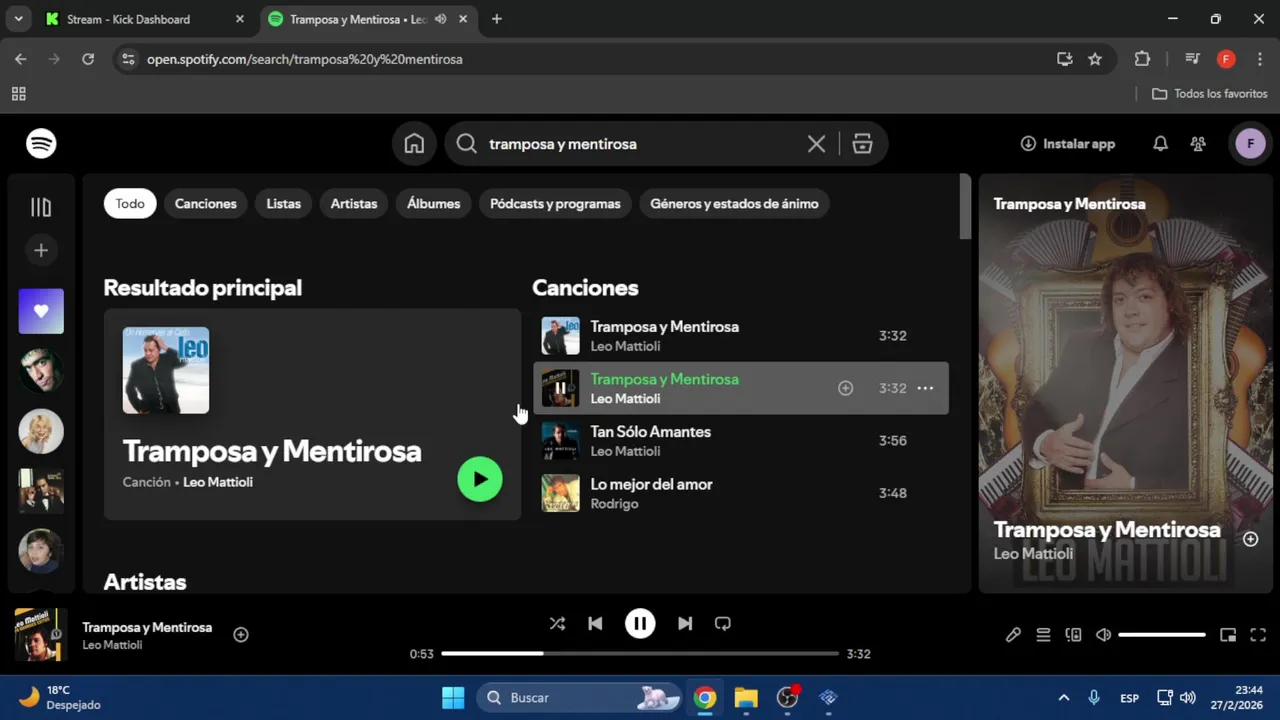The image size is (1280, 720).
Task: Select the Todo filter chip
Action: pos(130,204)
